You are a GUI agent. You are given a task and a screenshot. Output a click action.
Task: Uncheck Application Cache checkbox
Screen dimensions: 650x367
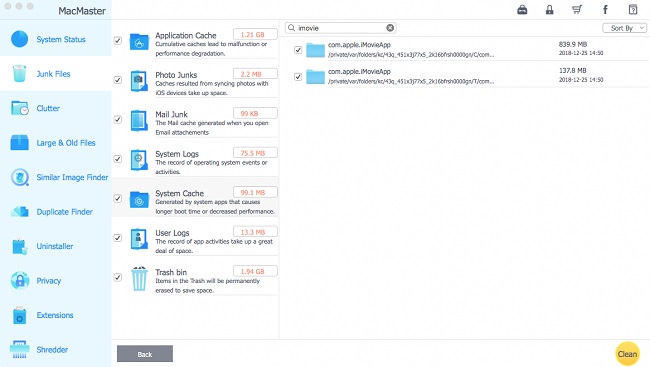tap(118, 40)
